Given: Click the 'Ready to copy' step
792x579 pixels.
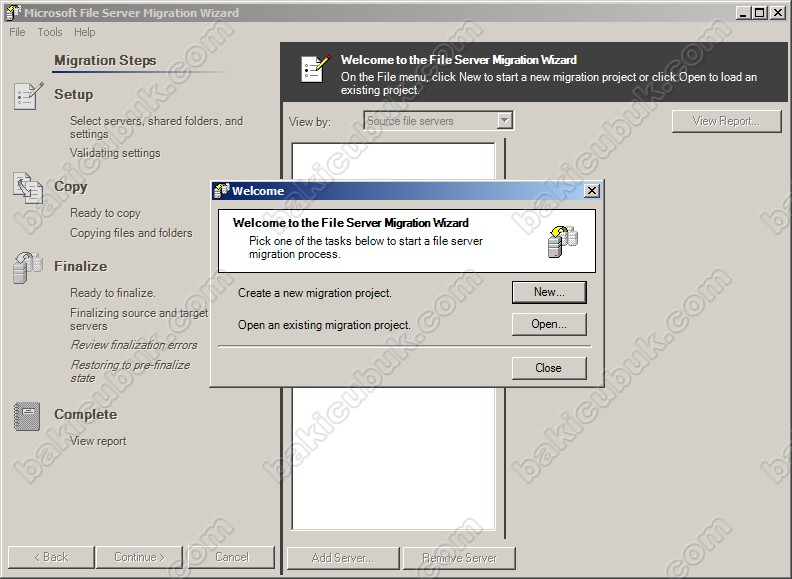Looking at the screenshot, I should (x=105, y=213).
